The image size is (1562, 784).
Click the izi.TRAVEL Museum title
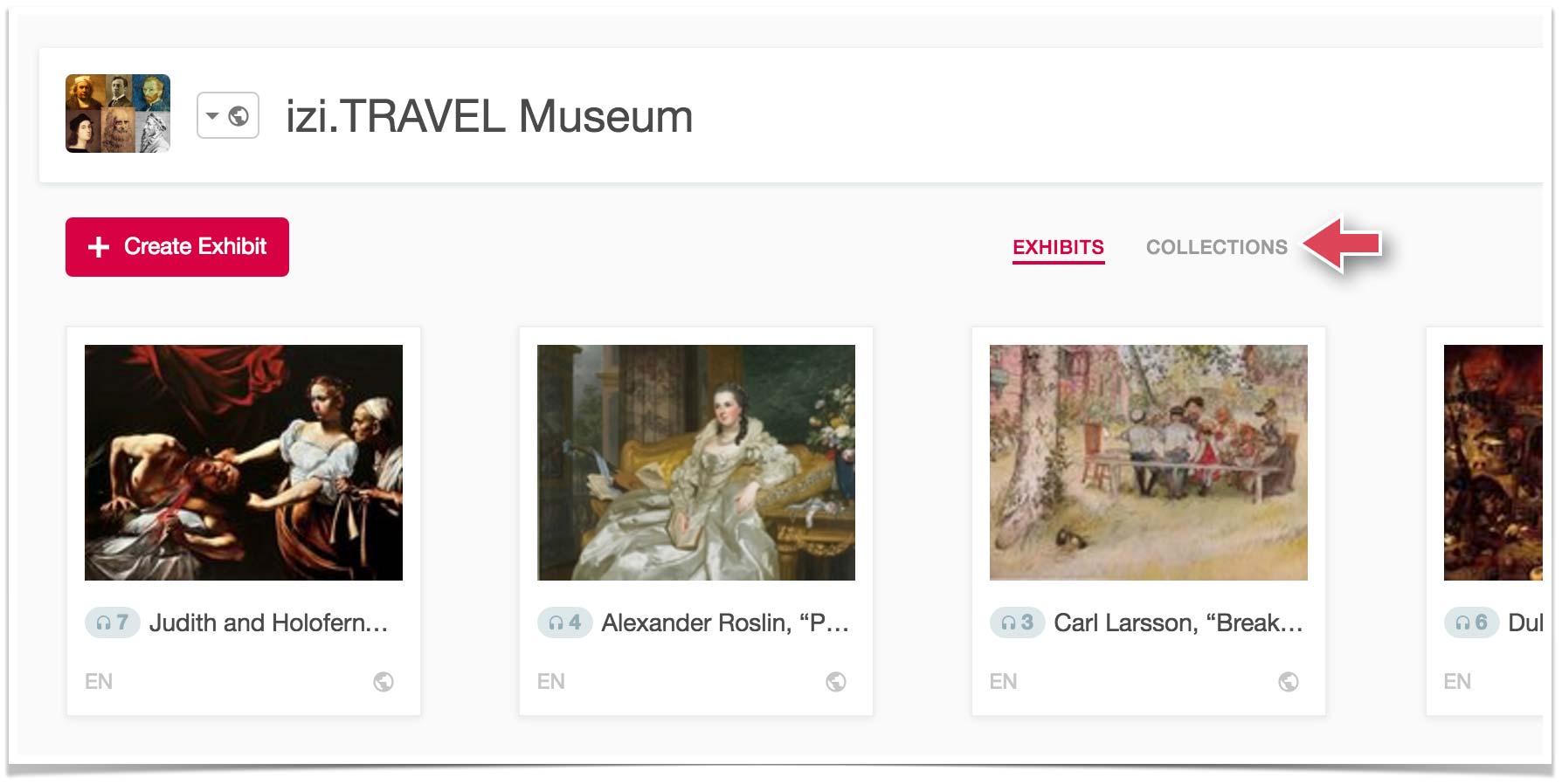click(489, 116)
